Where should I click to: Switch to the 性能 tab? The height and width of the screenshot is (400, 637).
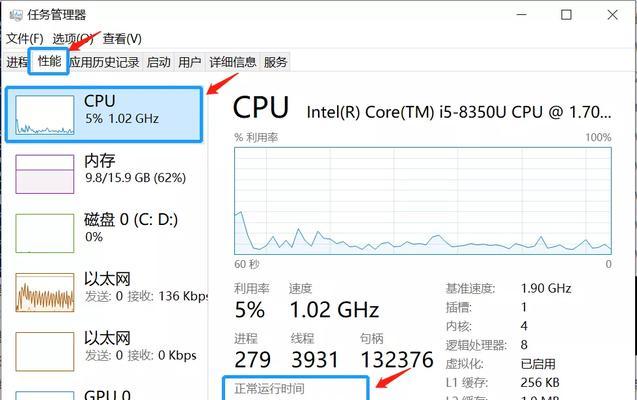[x=49, y=61]
